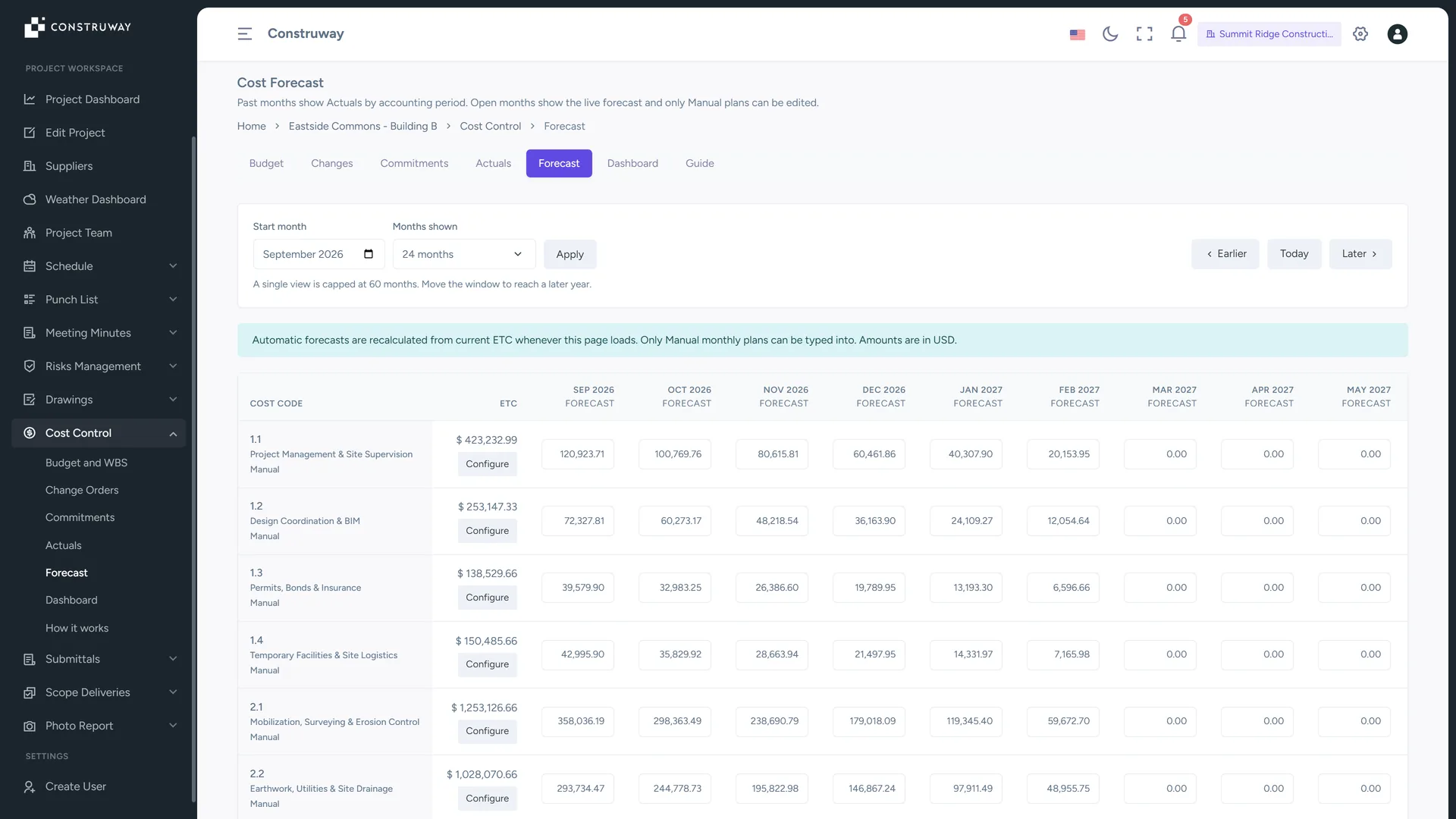Click the Photo Report camera icon
Viewport: 1456px width, 819px height.
point(30,726)
